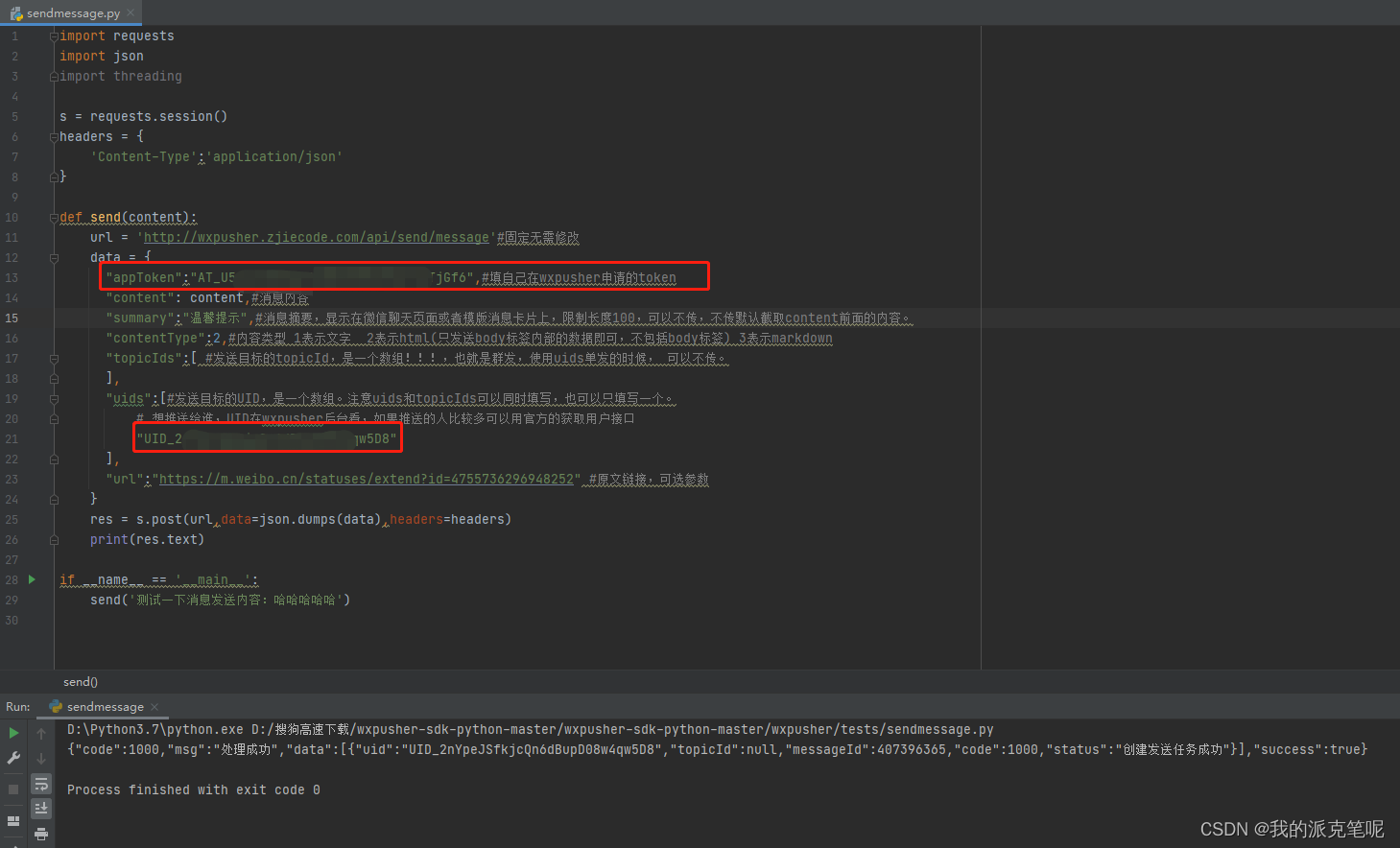Click the "topicIds" key on line 17
The height and width of the screenshot is (848, 1400).
(x=144, y=359)
